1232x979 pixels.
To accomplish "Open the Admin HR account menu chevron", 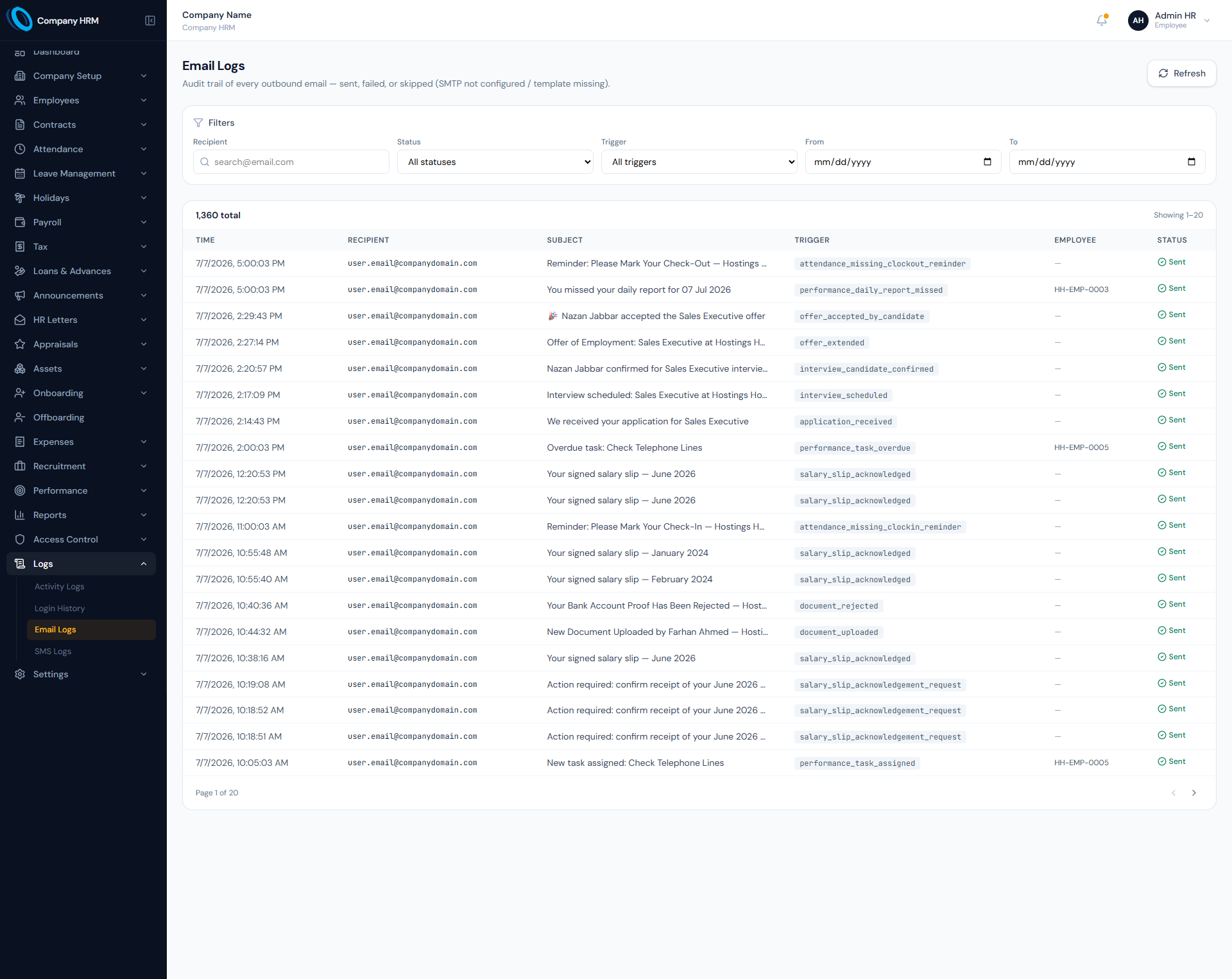I will click(x=1207, y=21).
